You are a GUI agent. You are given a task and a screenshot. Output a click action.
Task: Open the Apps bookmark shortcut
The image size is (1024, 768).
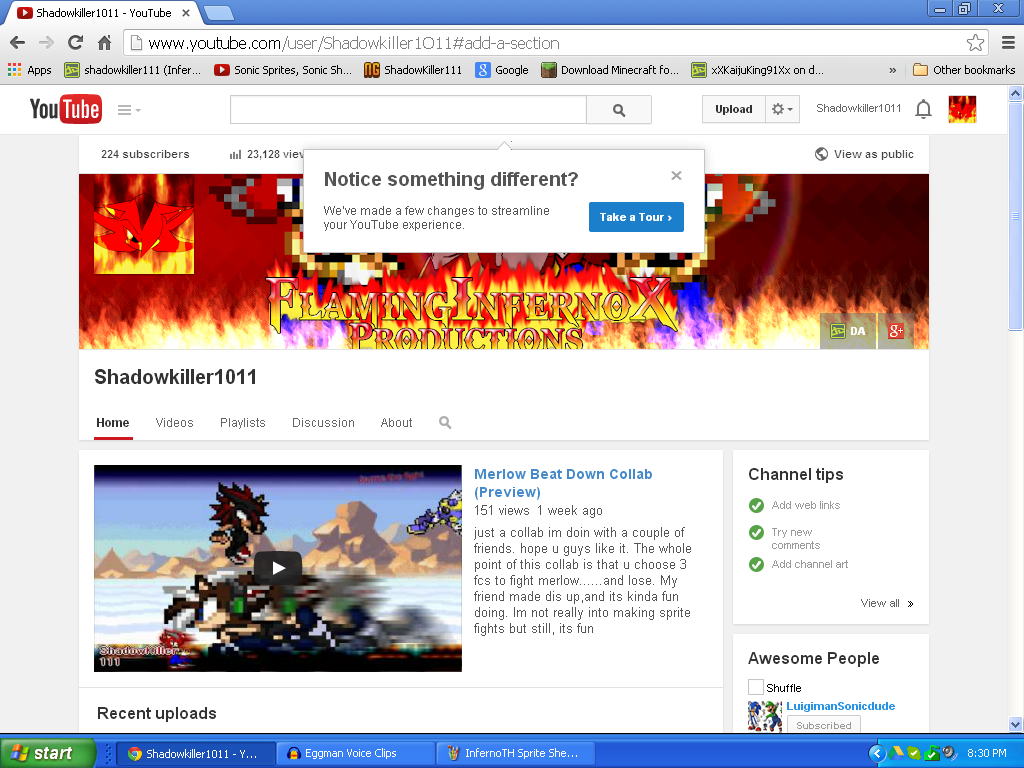pyautogui.click(x=29, y=70)
